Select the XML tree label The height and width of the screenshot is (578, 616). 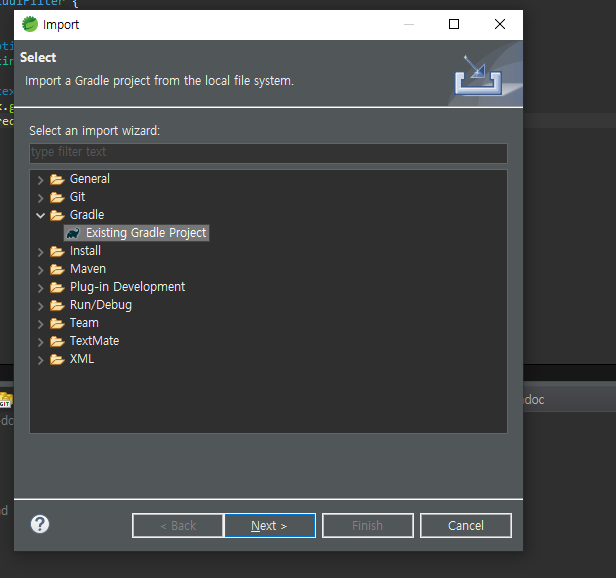pos(82,359)
